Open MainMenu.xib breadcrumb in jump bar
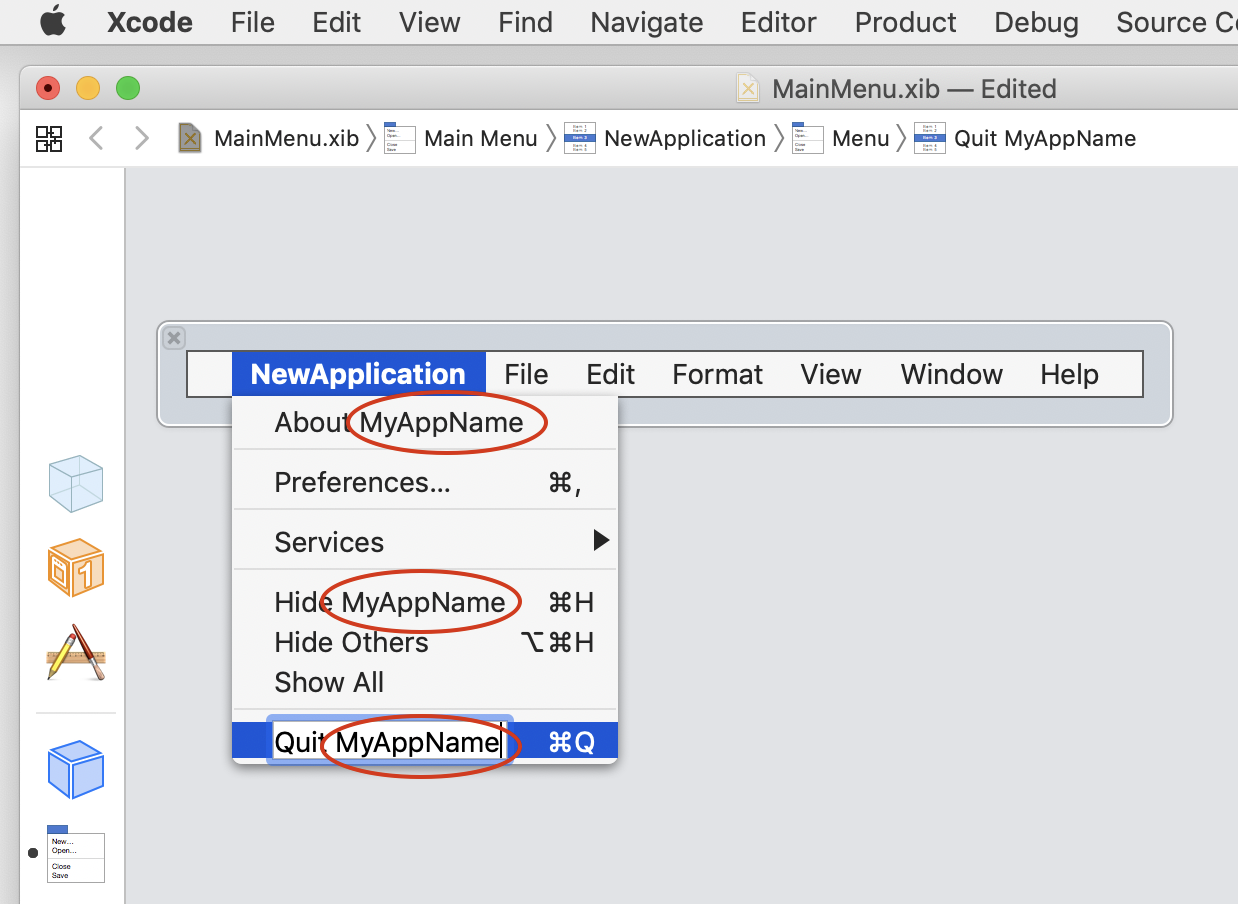The image size is (1238, 904). [268, 138]
